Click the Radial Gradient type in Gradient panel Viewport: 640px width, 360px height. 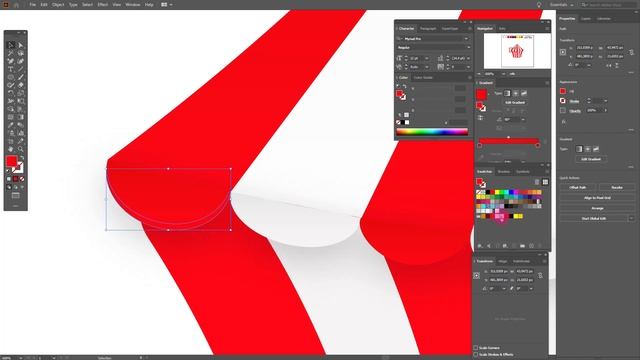[516, 93]
